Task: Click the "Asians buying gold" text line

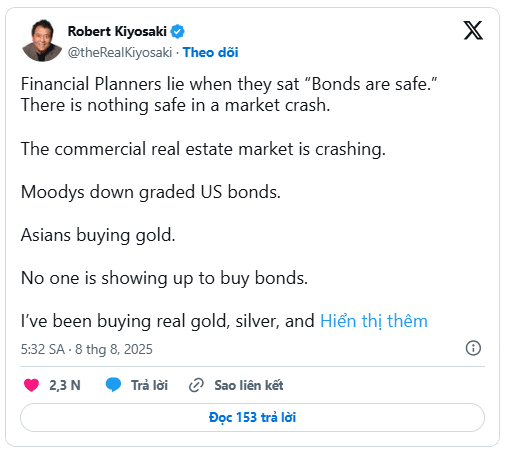Action: 98,235
